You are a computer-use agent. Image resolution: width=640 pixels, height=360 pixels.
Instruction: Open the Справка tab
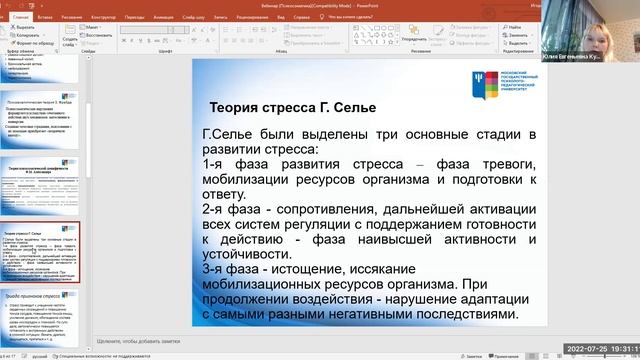pos(302,17)
